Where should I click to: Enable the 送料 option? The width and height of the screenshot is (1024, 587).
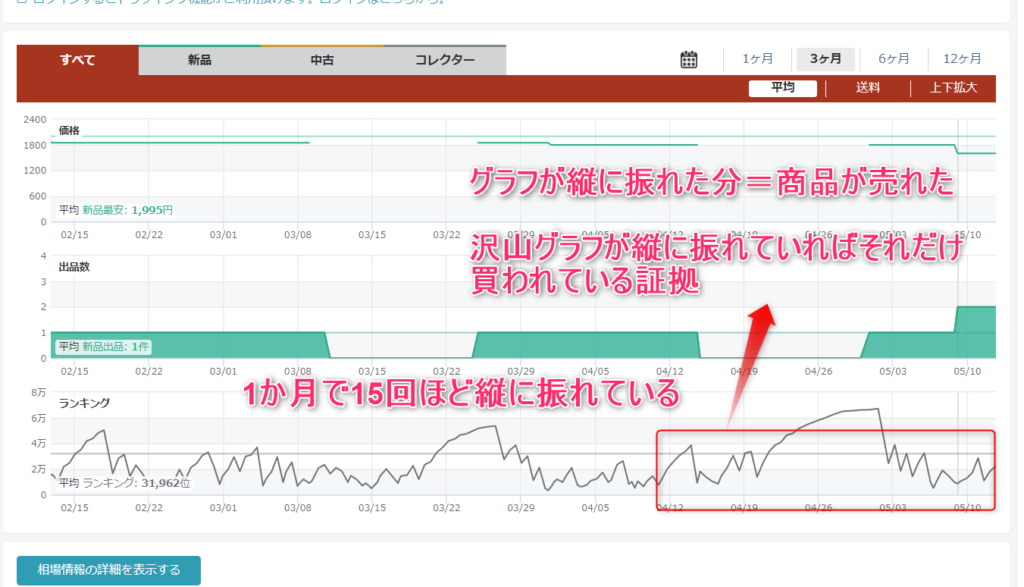coord(867,88)
